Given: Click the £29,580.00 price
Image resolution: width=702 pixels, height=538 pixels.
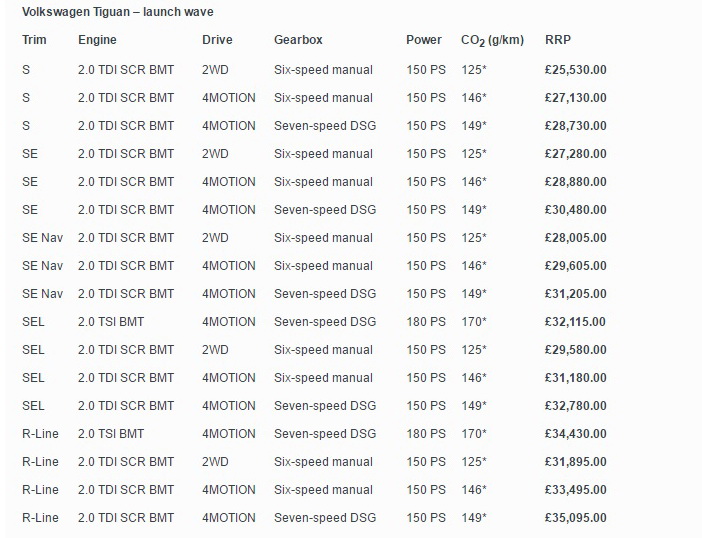Looking at the screenshot, I should pyautogui.click(x=576, y=350).
